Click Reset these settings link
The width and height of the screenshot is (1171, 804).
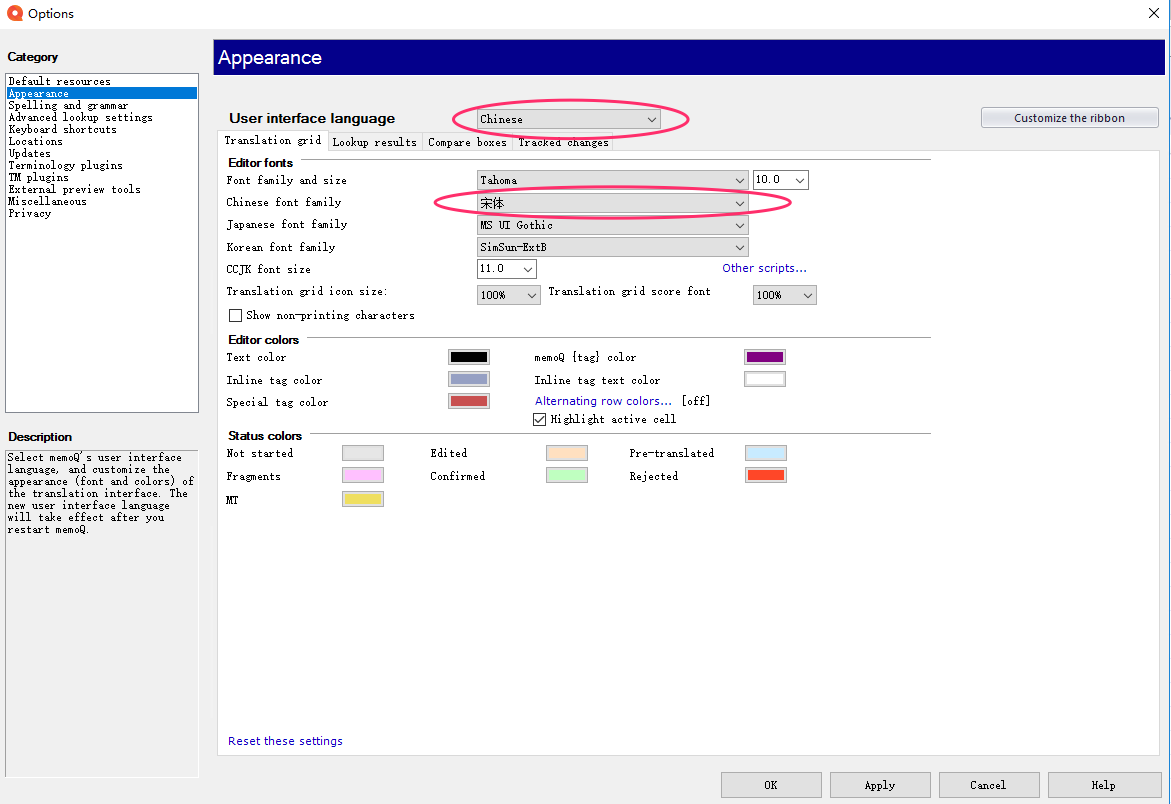[x=285, y=741]
